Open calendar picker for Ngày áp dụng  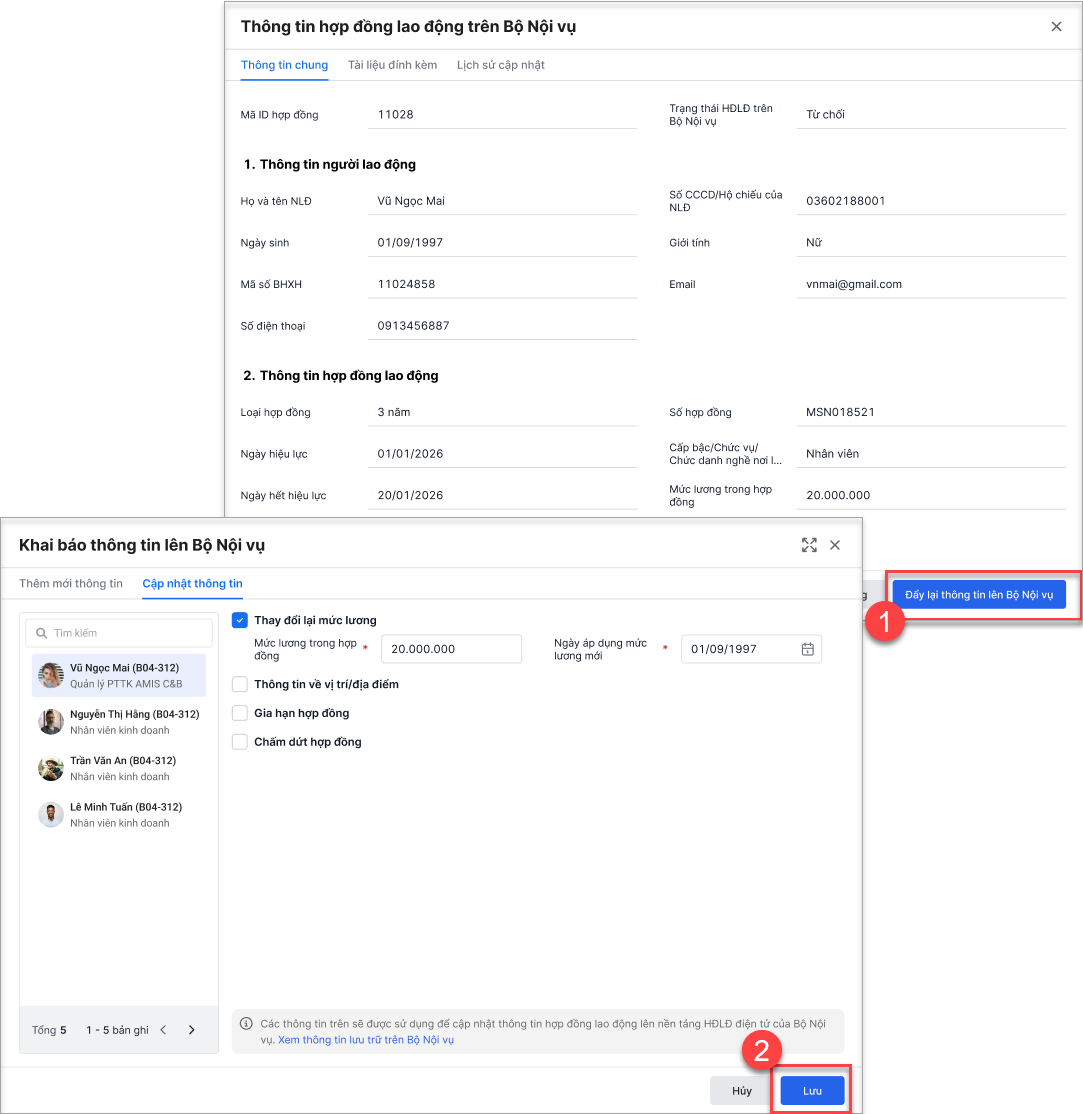(807, 649)
